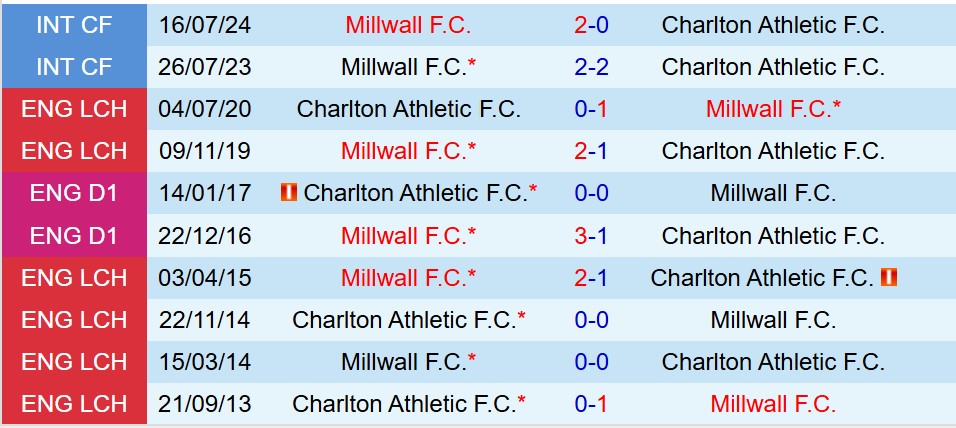This screenshot has width=956, height=428.
Task: Open the 2-2 score from 26/07/23
Action: (590, 67)
